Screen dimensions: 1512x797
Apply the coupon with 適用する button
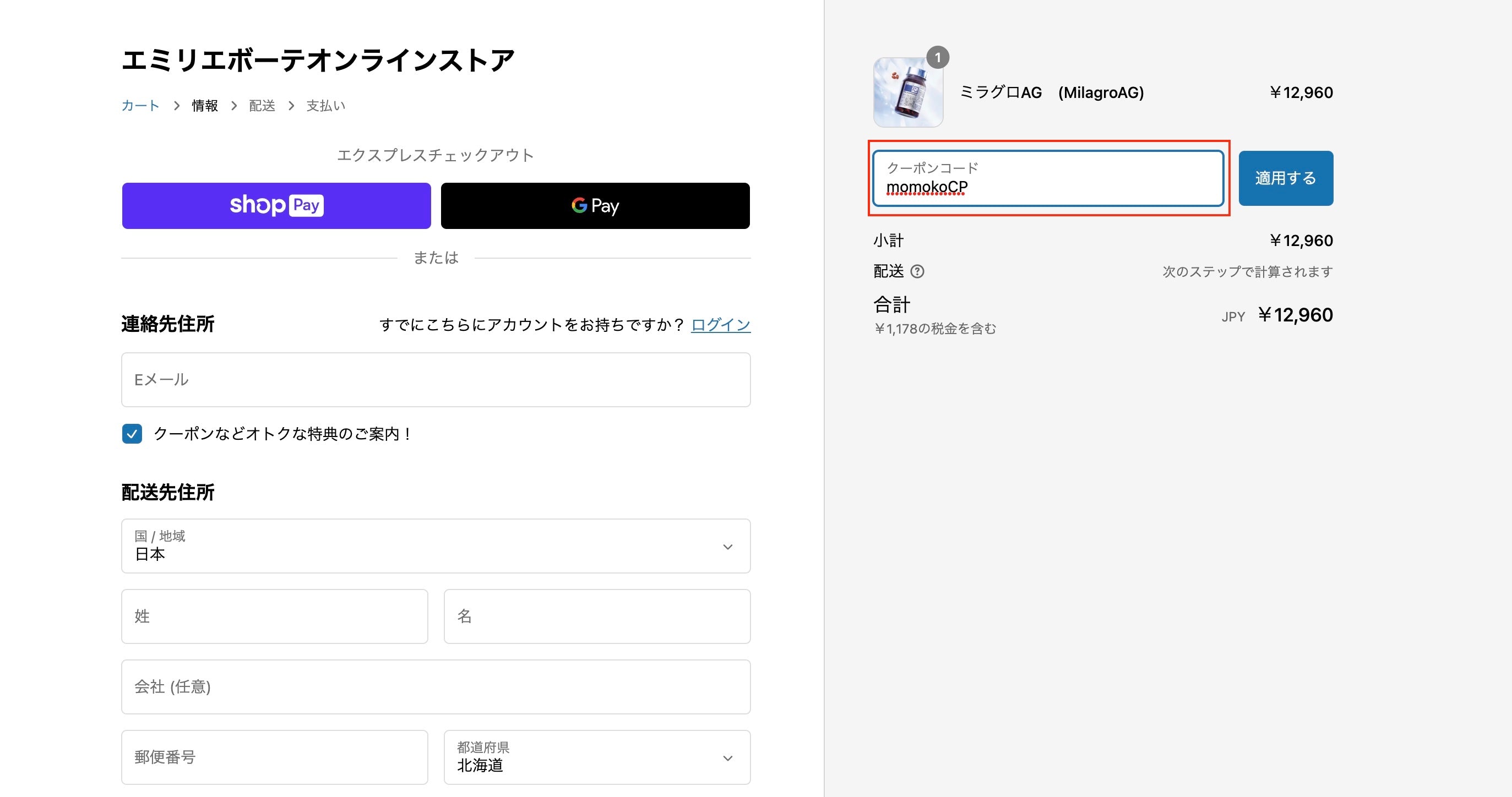(x=1286, y=178)
